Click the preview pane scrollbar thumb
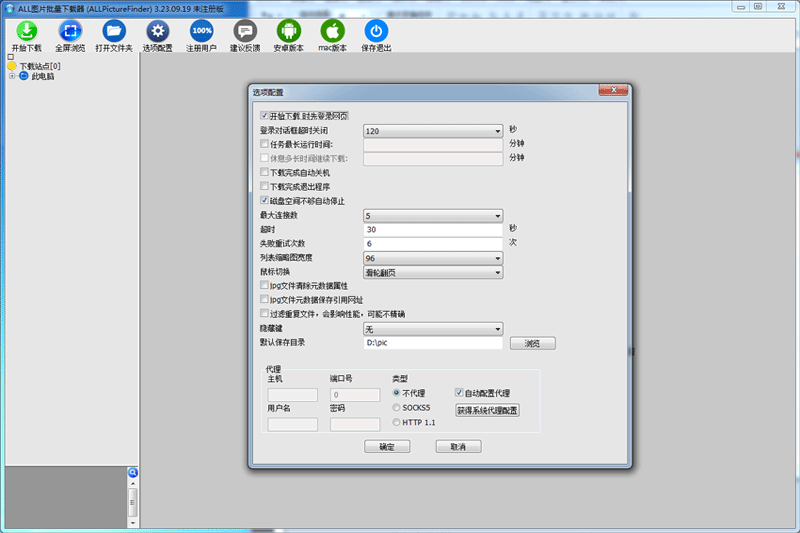 click(x=133, y=502)
